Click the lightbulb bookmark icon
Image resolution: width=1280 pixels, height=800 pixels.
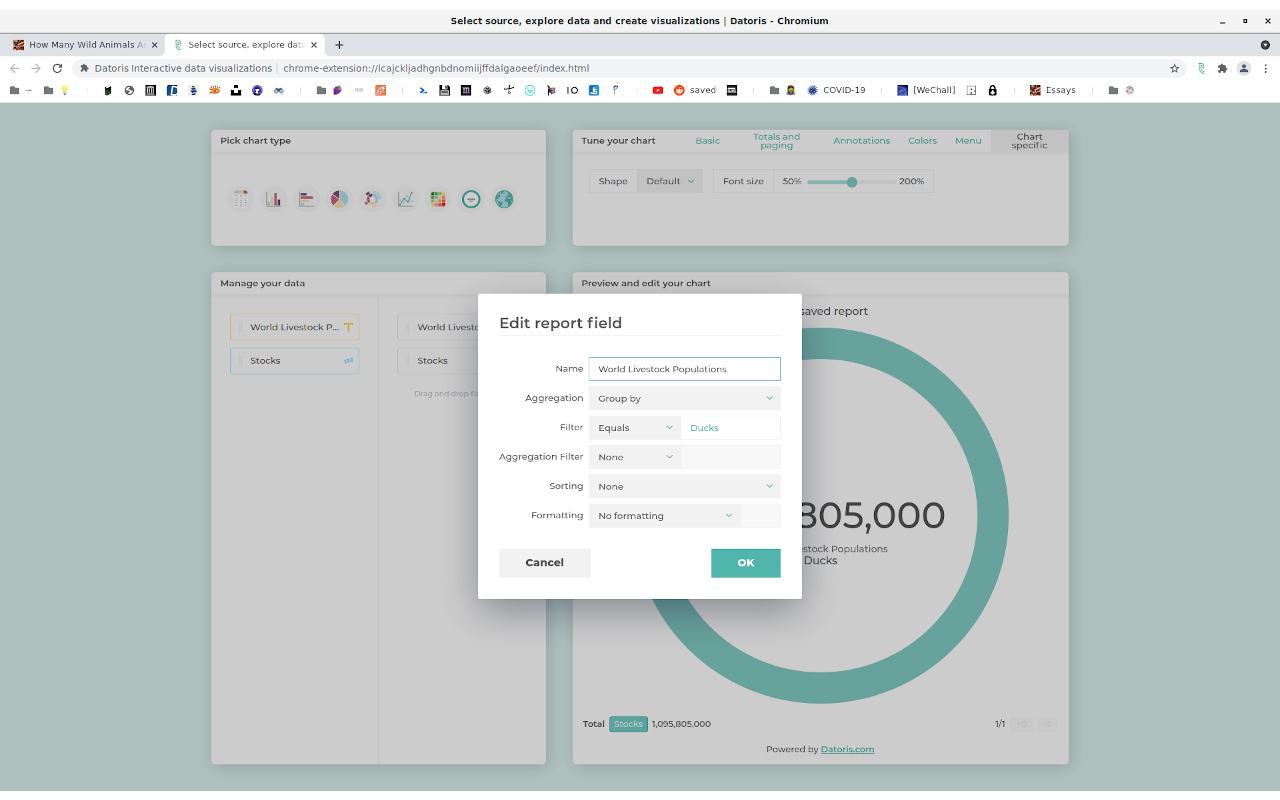tap(65, 90)
